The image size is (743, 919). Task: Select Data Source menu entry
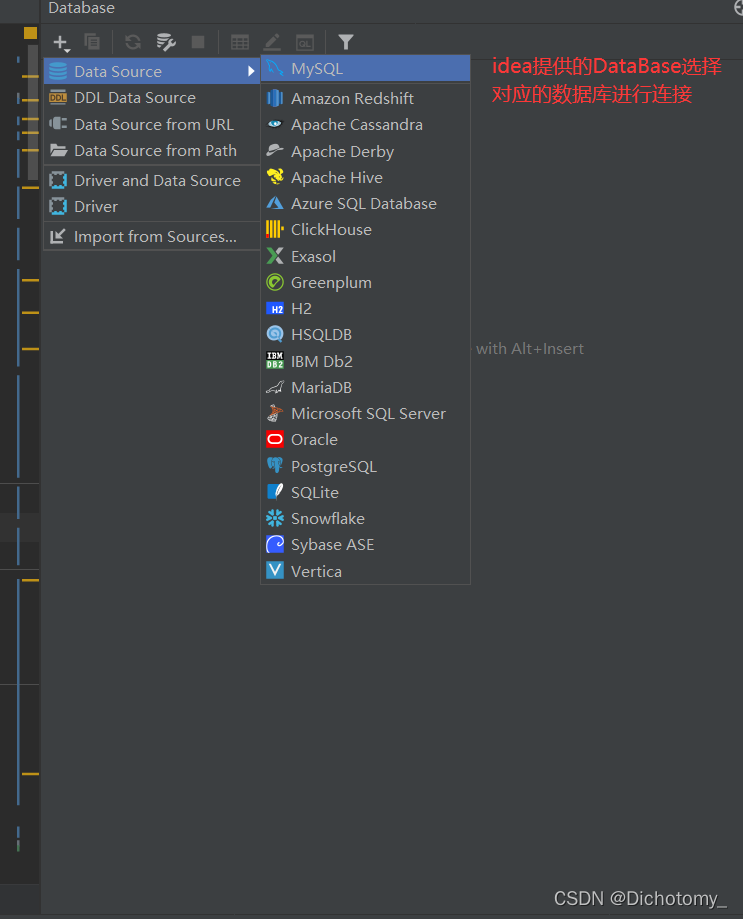pyautogui.click(x=152, y=72)
